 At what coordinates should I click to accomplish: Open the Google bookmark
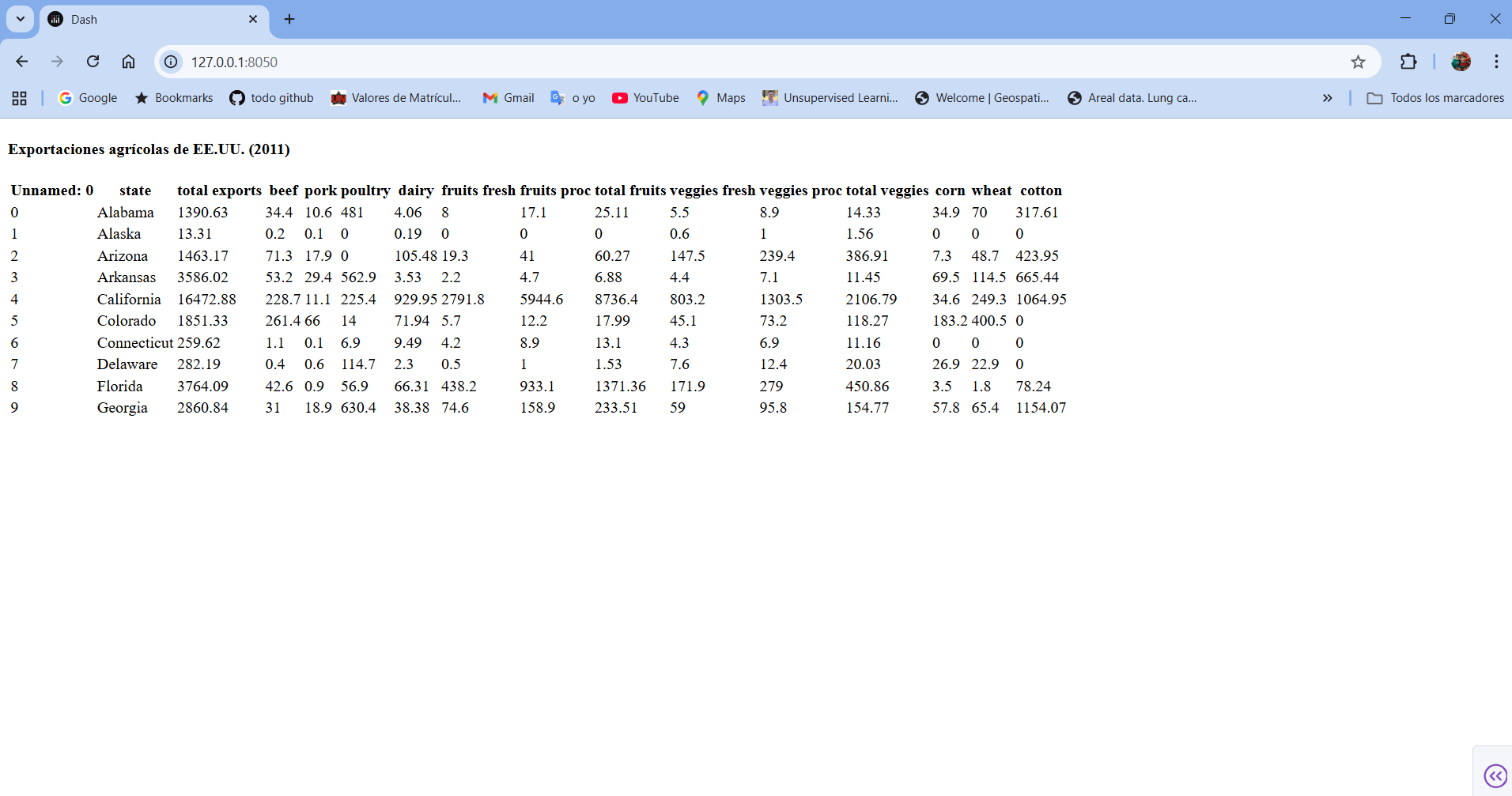pos(88,98)
